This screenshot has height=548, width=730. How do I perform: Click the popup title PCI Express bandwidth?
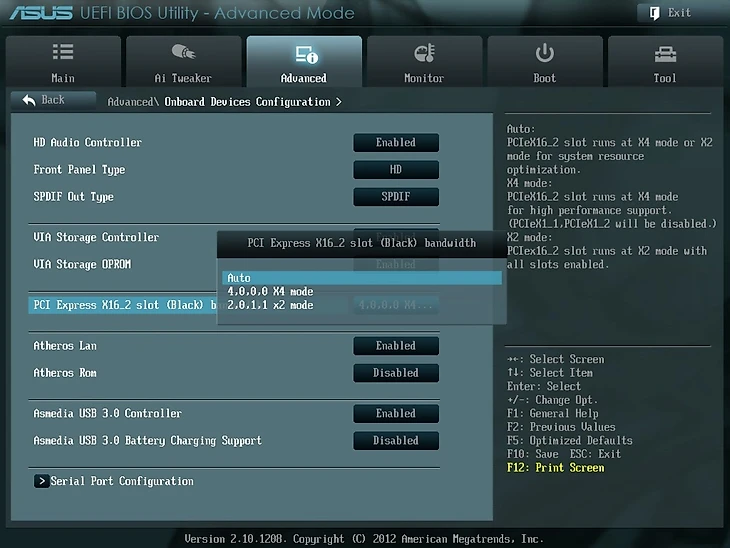362,243
